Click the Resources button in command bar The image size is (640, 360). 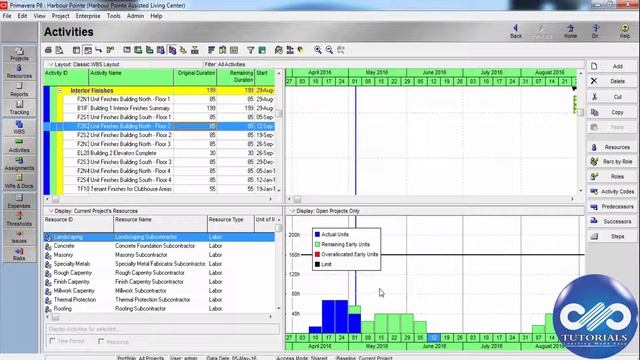tap(612, 147)
